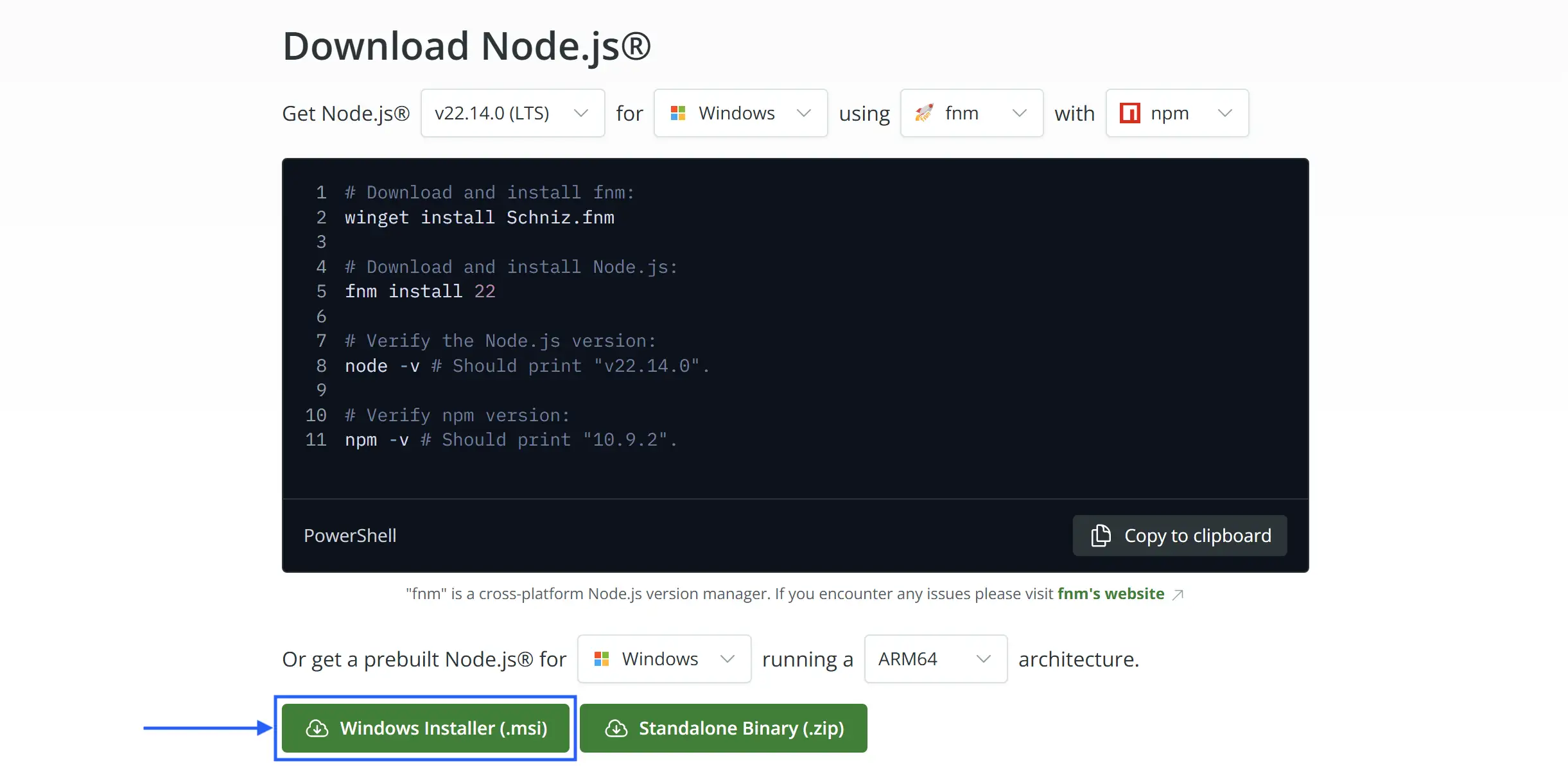Image resolution: width=1568 pixels, height=768 pixels.
Task: Open the prebuilt Windows OS dropdown
Action: tap(664, 659)
